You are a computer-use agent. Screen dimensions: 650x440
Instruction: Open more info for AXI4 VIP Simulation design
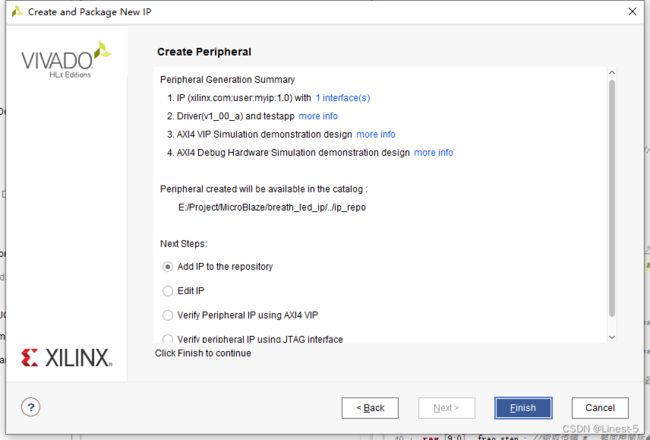[x=376, y=134]
